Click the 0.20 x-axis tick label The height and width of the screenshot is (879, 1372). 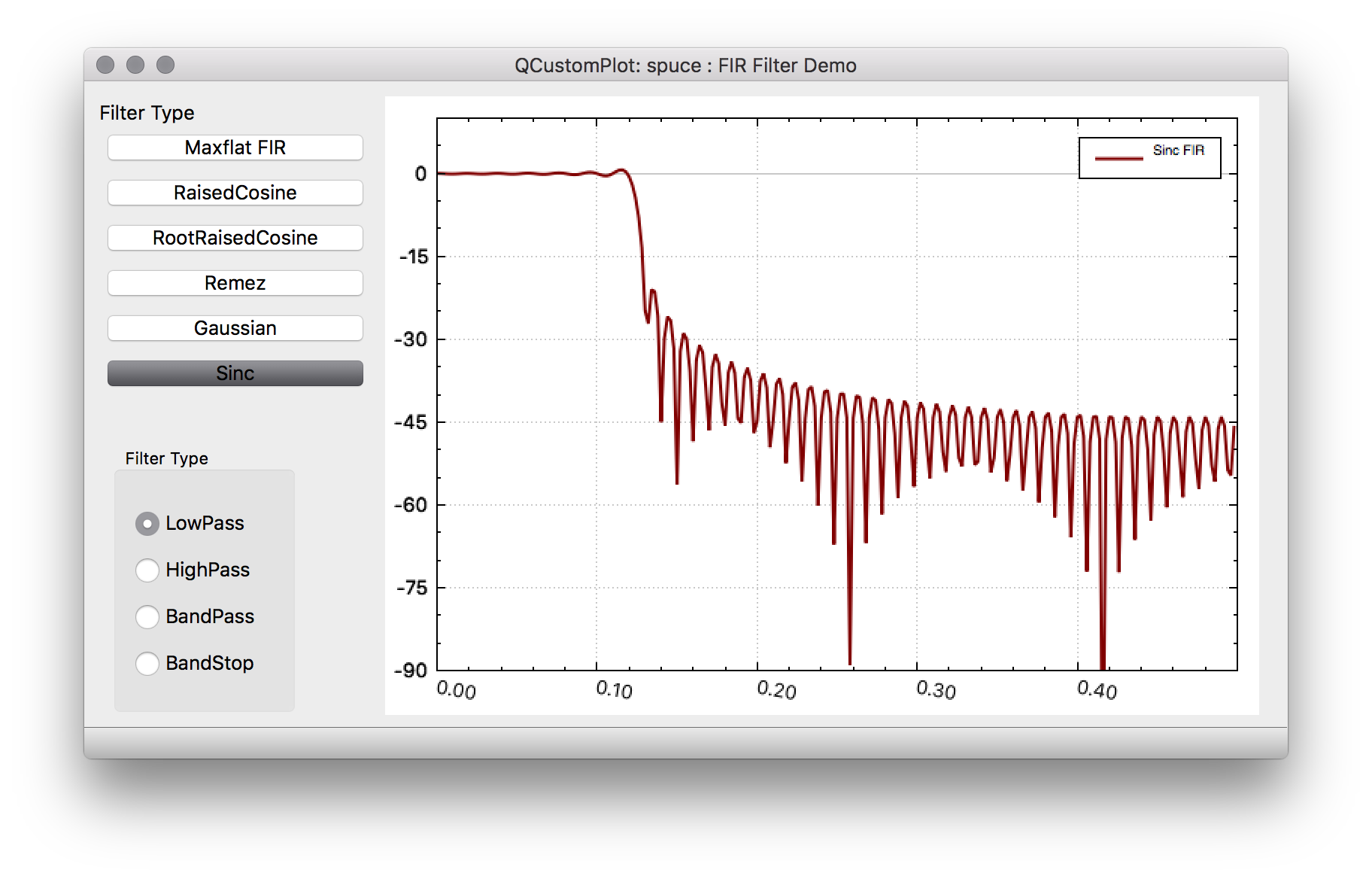point(776,689)
